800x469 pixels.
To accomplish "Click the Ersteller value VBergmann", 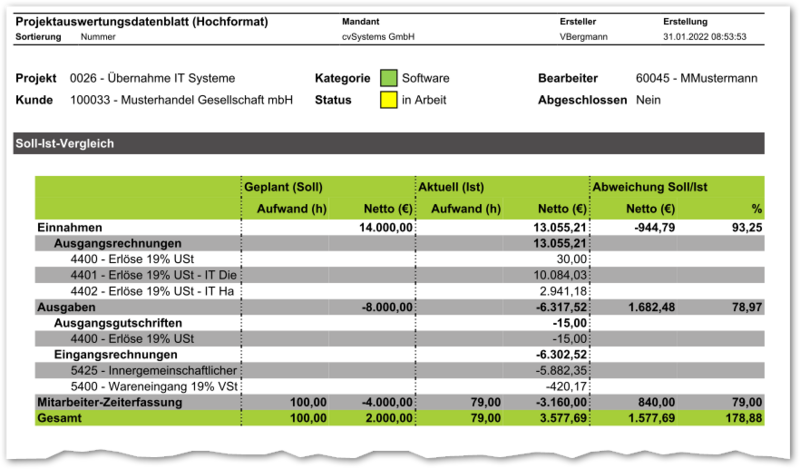I will (584, 37).
